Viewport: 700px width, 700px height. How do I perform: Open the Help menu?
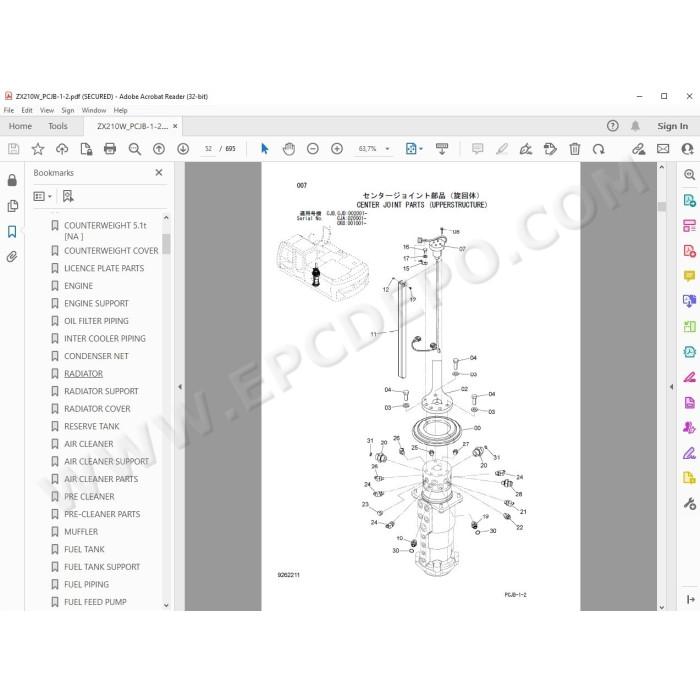[121, 110]
